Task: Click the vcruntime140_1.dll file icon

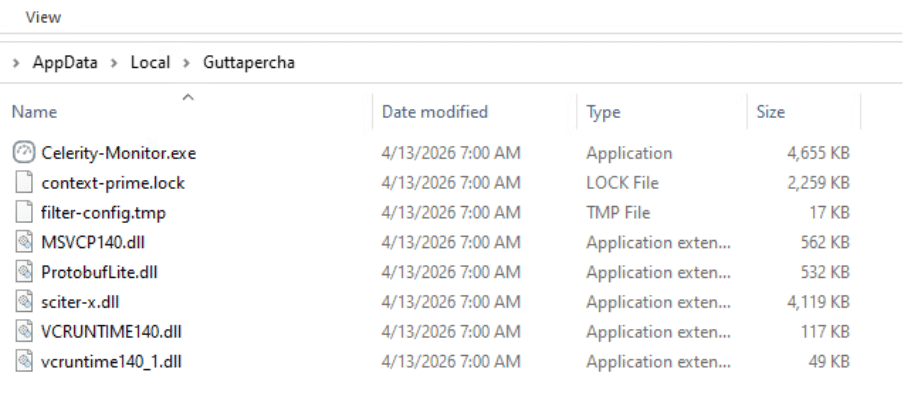Action: [x=24, y=361]
